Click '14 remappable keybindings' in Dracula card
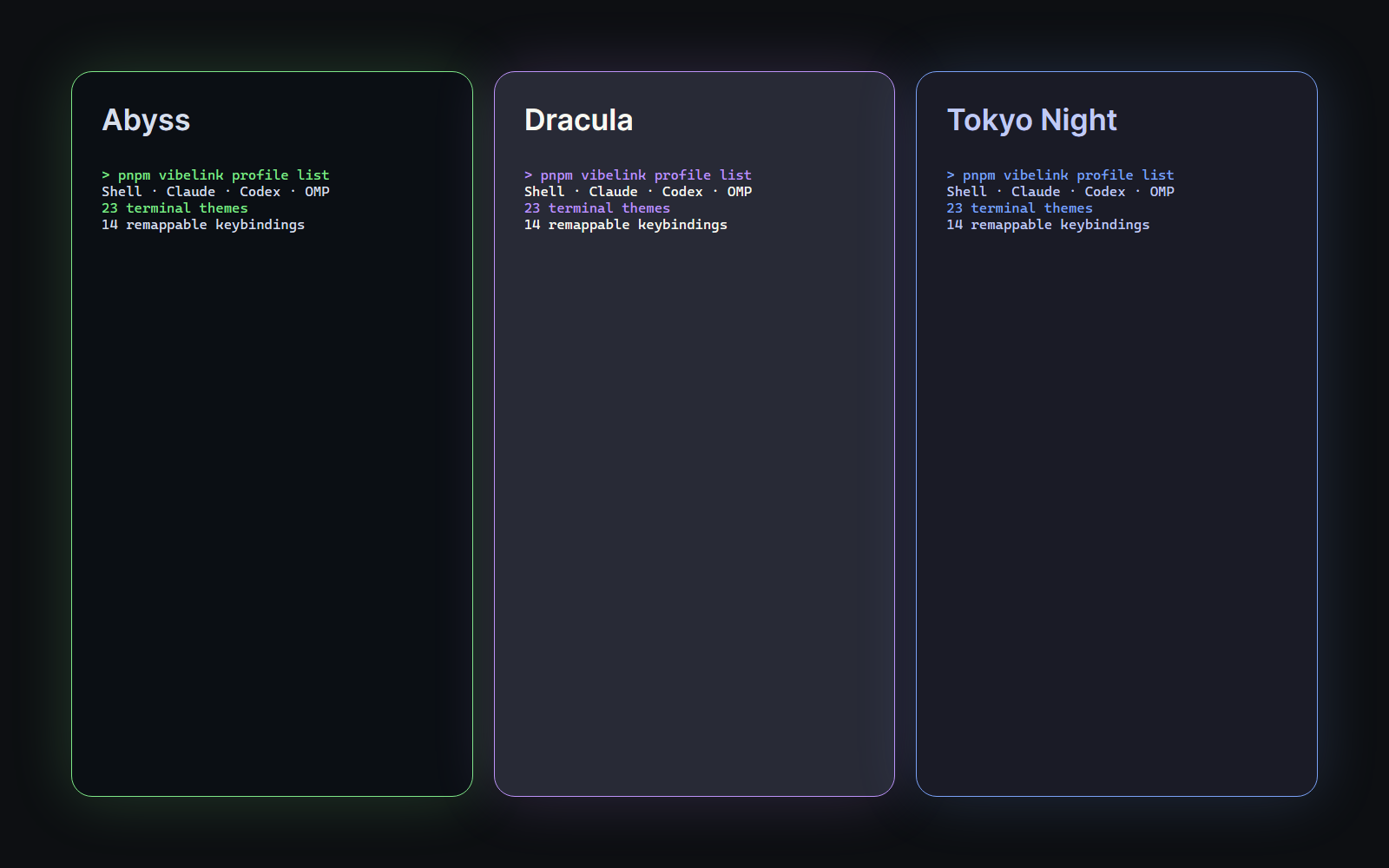The image size is (1389, 868). (626, 225)
